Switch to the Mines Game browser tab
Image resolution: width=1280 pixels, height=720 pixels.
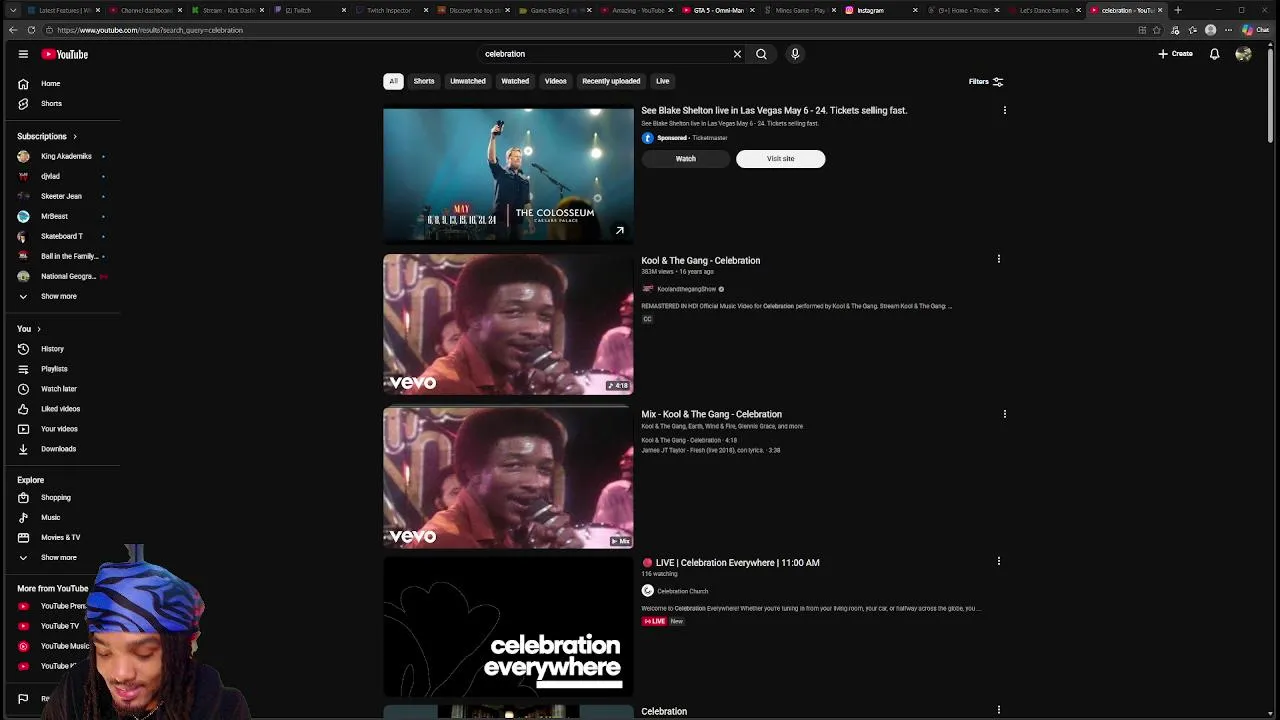800,10
